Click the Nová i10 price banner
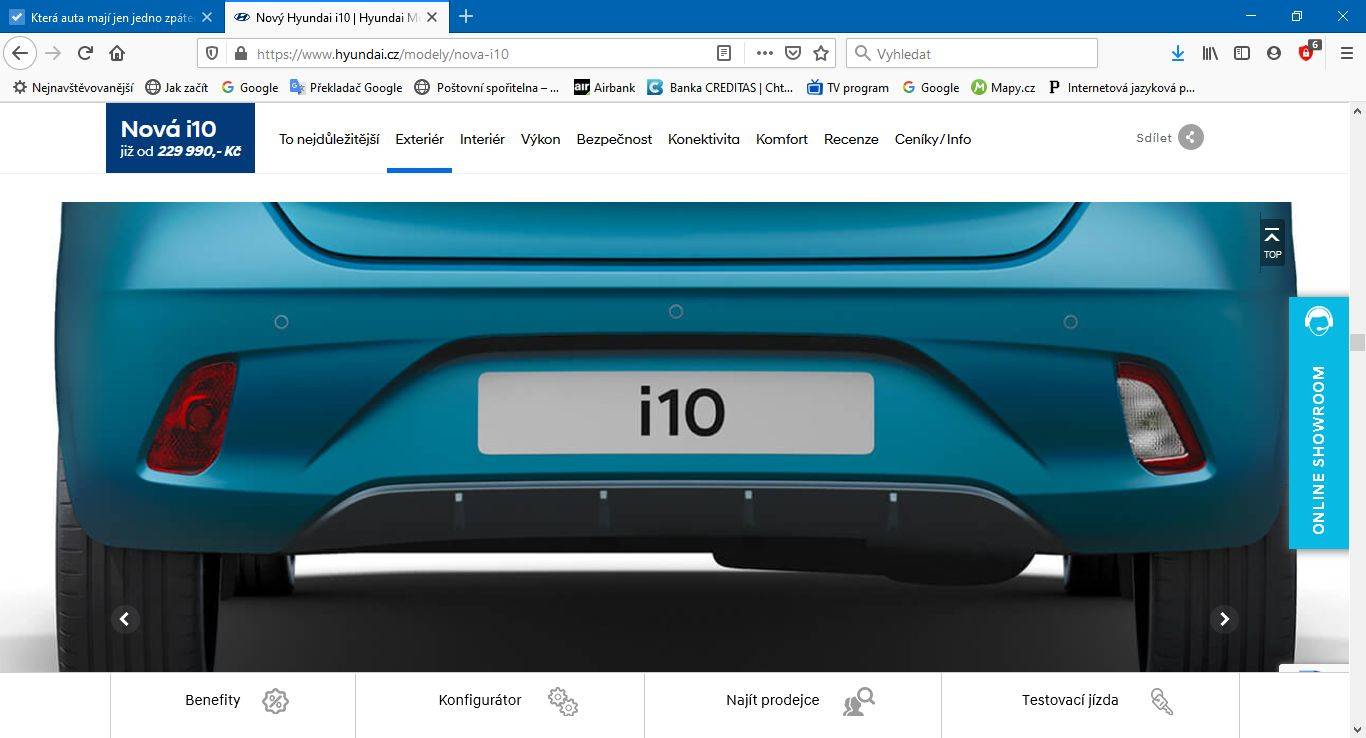This screenshot has width=1366, height=738. pyautogui.click(x=180, y=138)
